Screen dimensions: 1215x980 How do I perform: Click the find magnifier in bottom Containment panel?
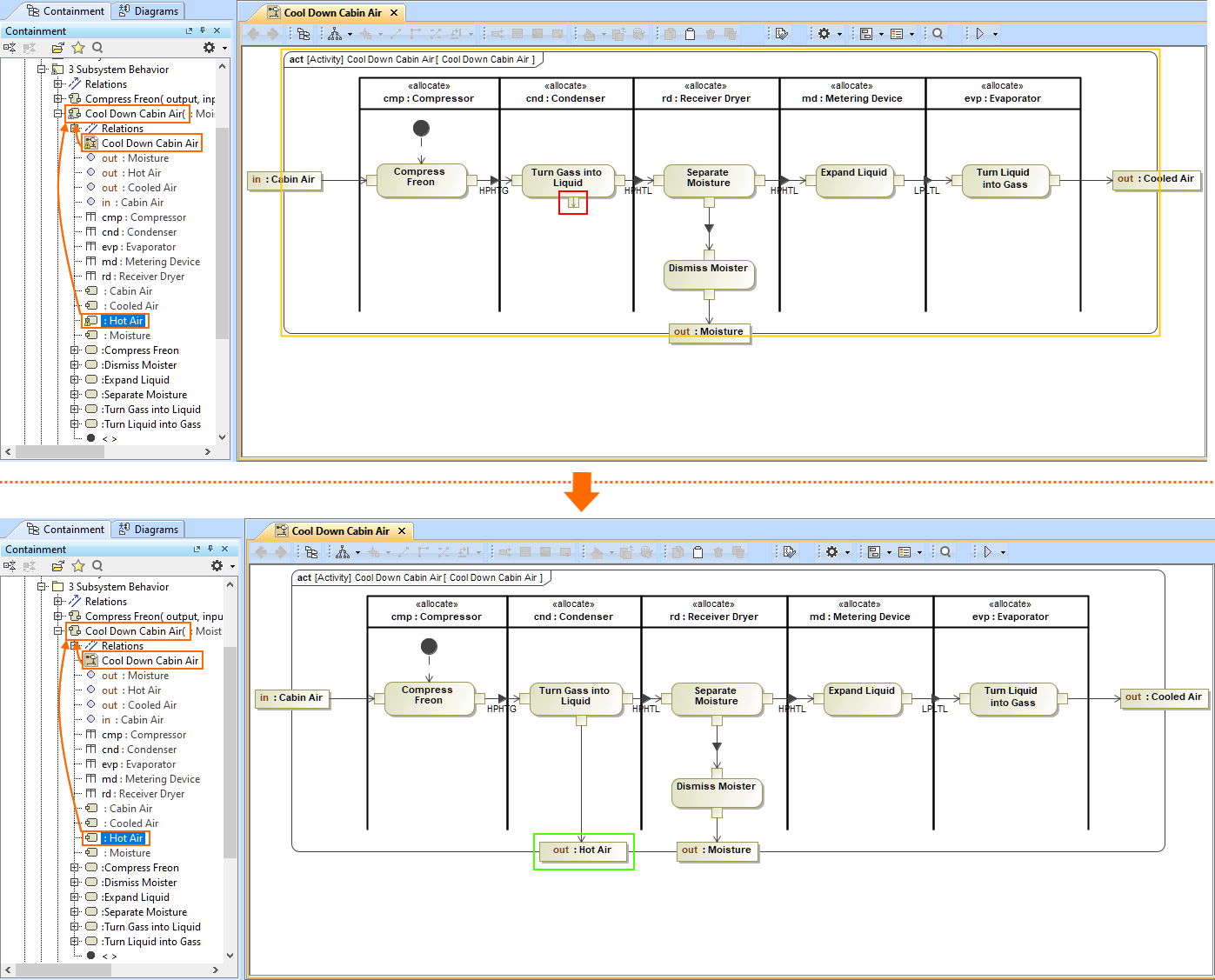coord(97,566)
